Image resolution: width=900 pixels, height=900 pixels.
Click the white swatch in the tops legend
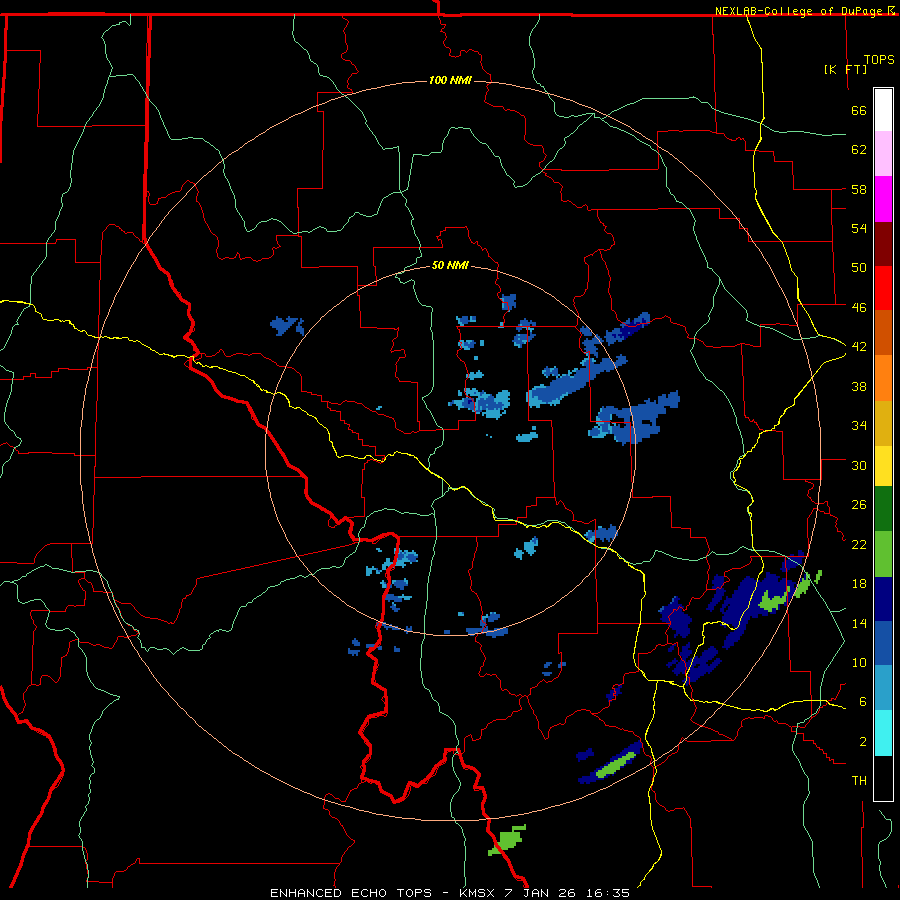tap(883, 110)
